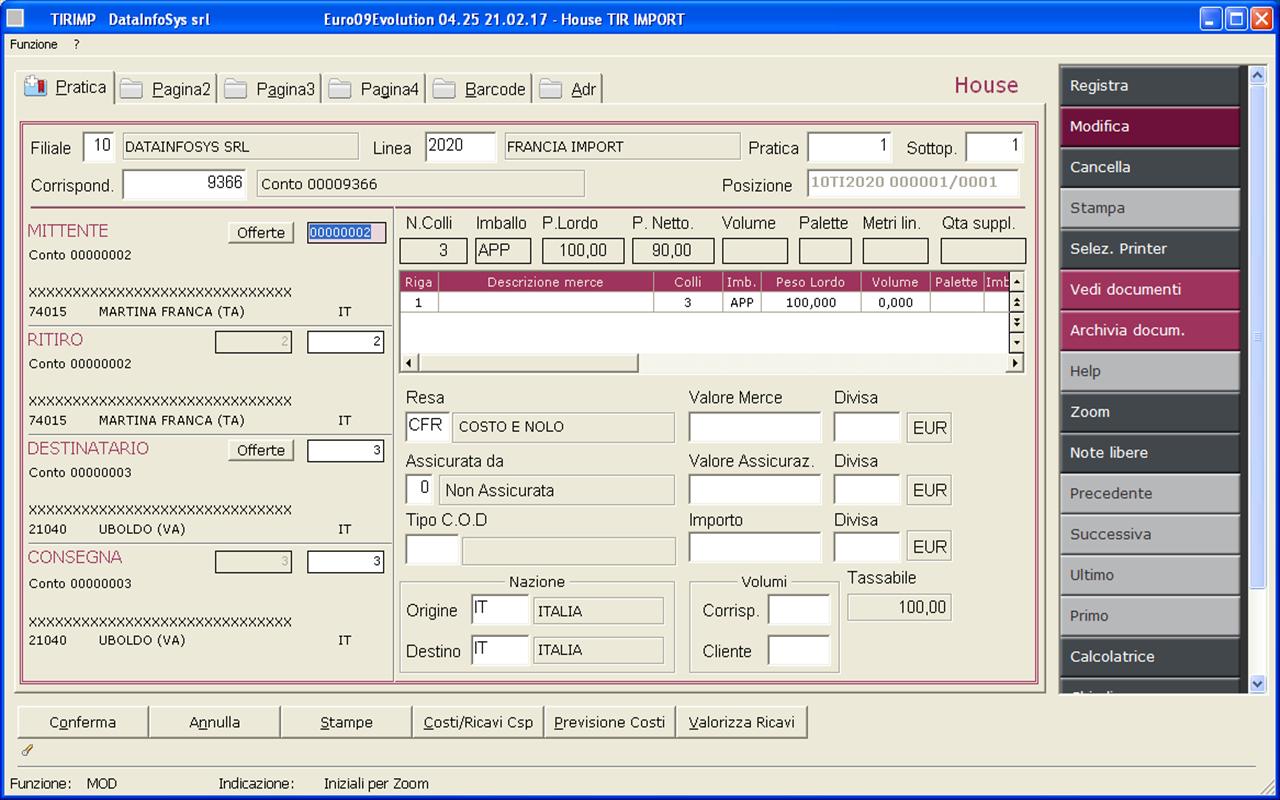1280x800 pixels.
Task: Click the sidebar scrollbar's down arrow
Action: tap(1258, 685)
